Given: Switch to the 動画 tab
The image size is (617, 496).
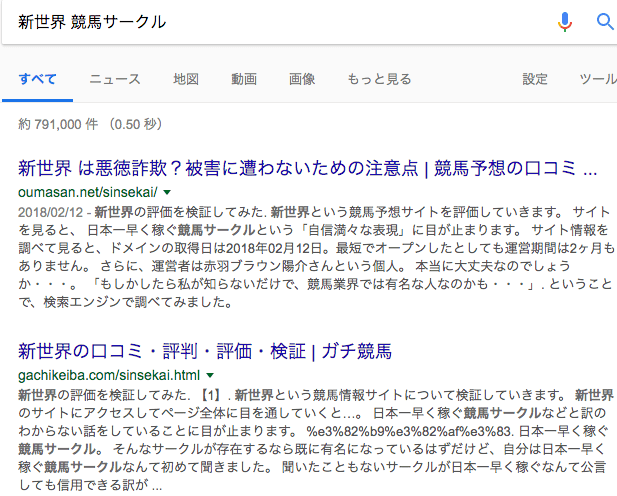Looking at the screenshot, I should tap(244, 79).
